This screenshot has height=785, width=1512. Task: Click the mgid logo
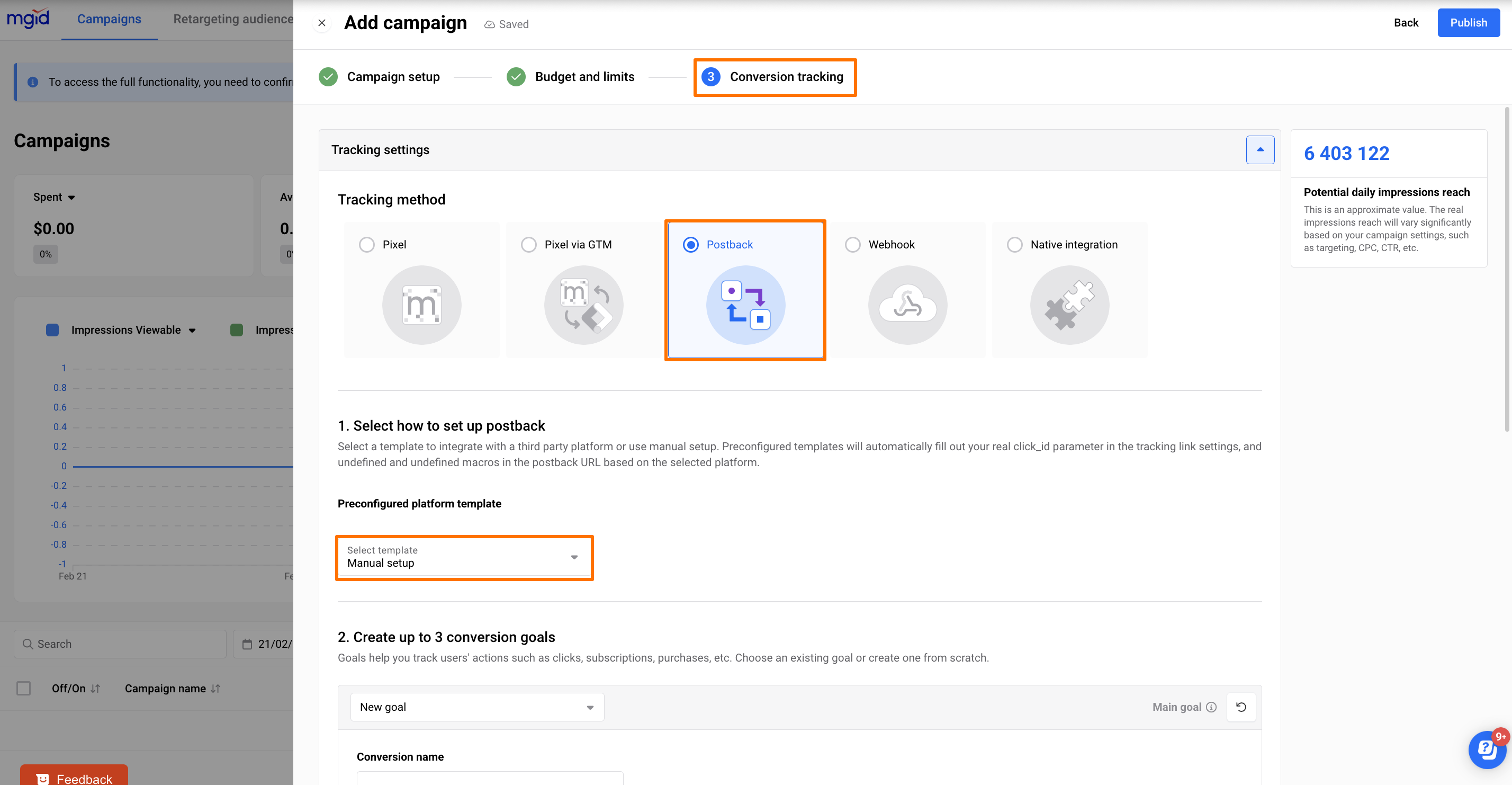click(x=28, y=19)
